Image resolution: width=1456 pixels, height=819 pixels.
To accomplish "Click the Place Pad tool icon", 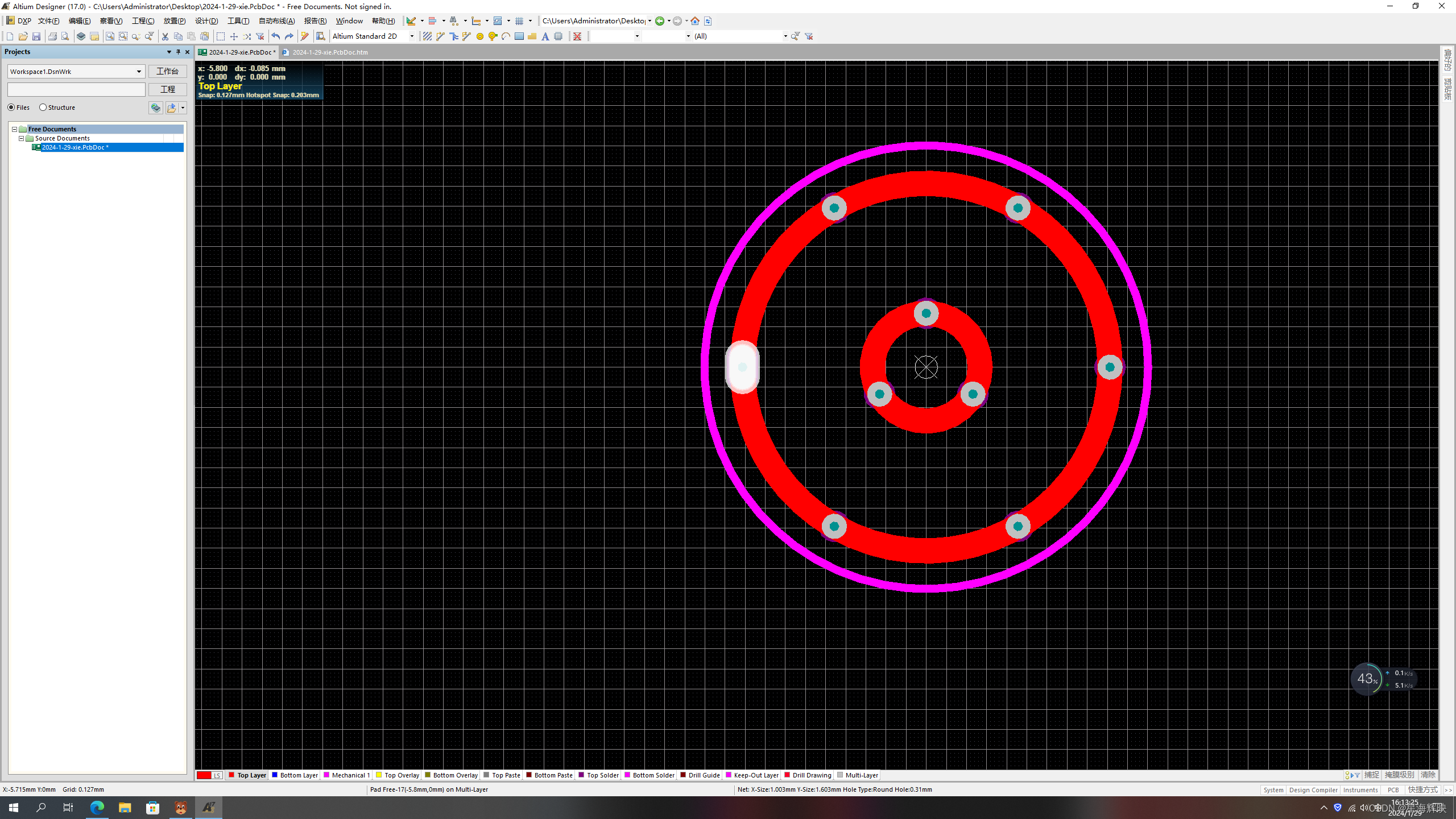I will [x=479, y=36].
